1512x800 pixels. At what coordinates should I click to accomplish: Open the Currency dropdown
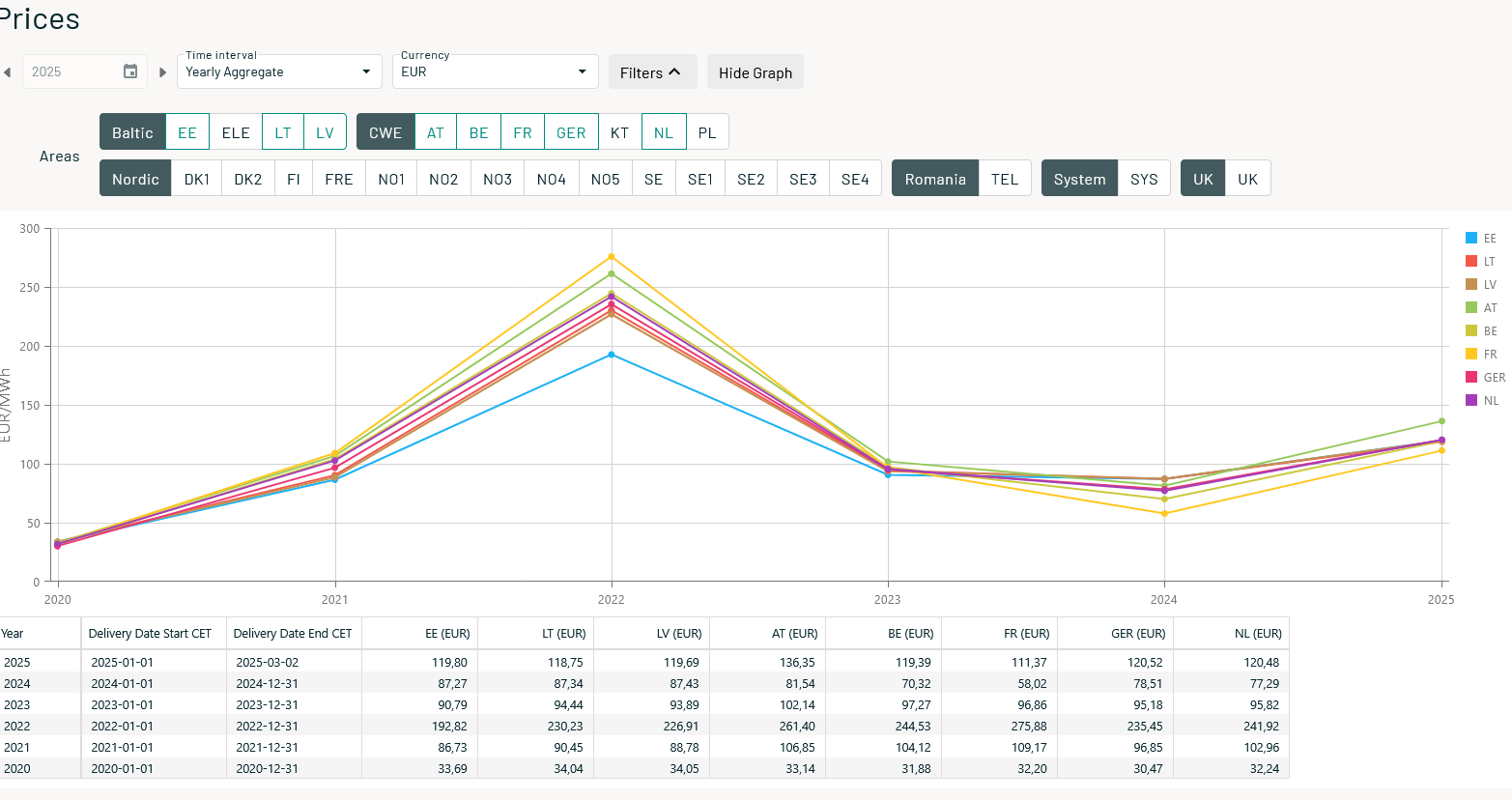494,71
